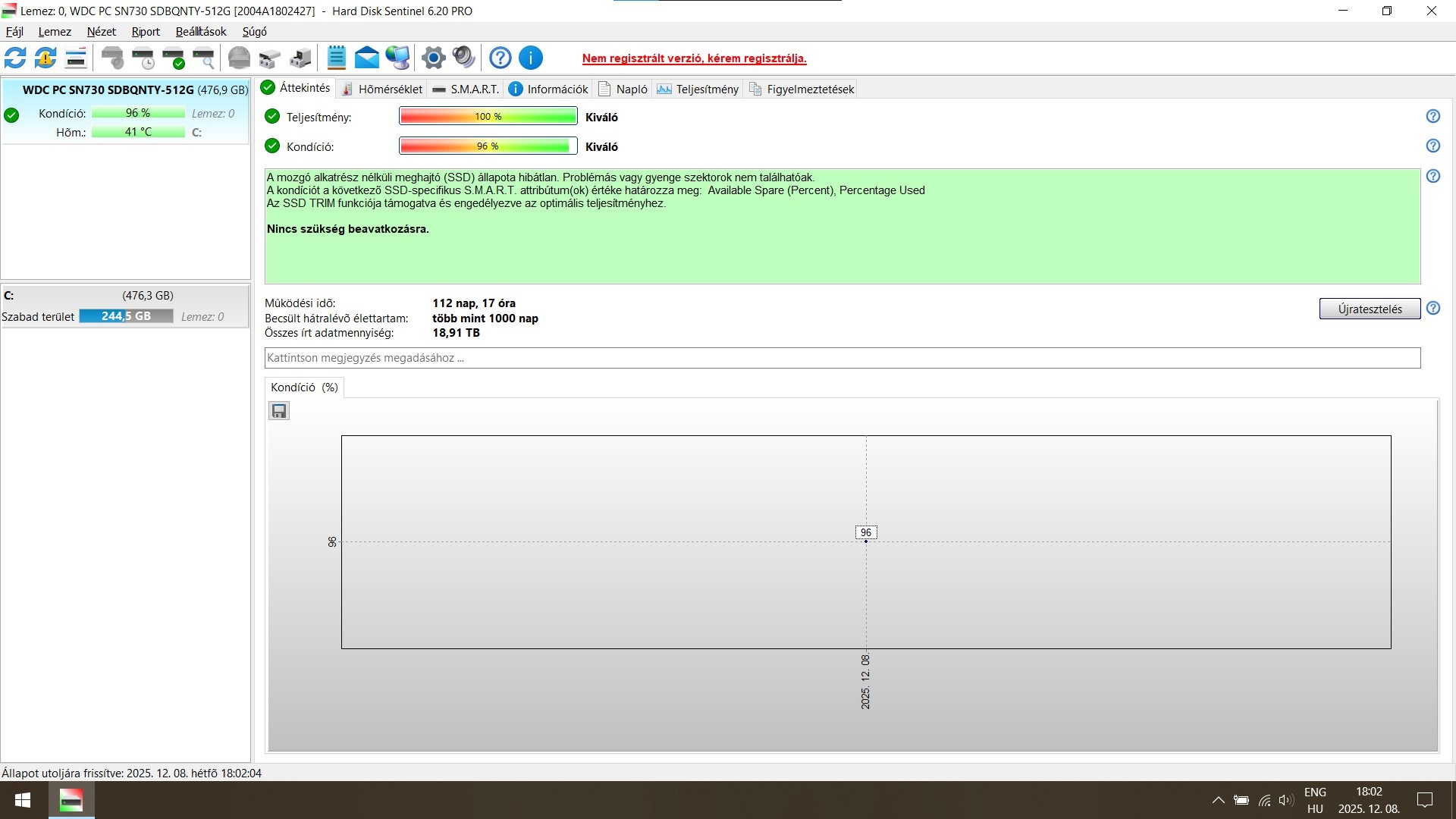Click the blue info circle toolbar icon
This screenshot has width=1456, height=819.
coord(531,58)
